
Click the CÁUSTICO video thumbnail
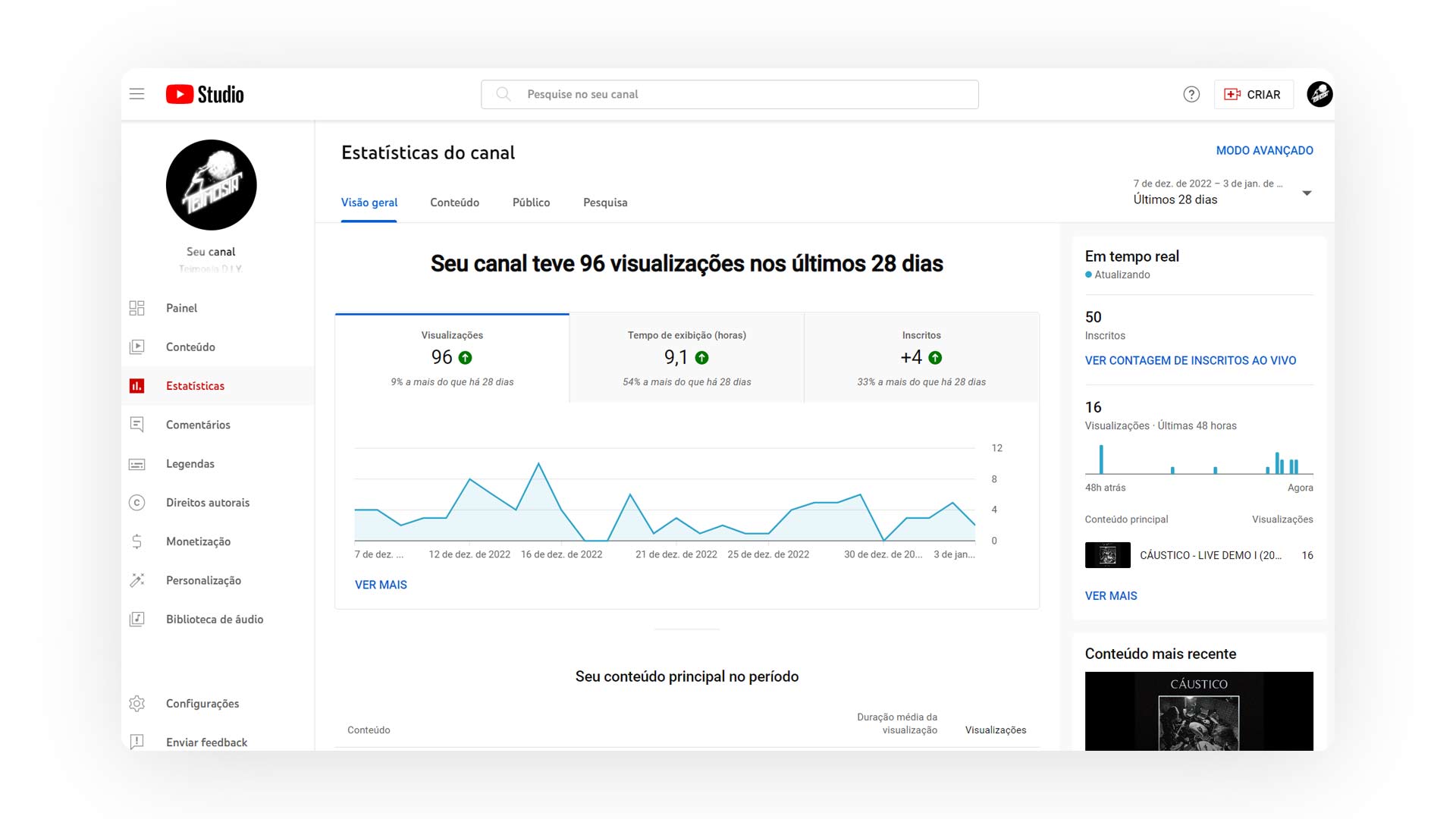pyautogui.click(x=1107, y=555)
